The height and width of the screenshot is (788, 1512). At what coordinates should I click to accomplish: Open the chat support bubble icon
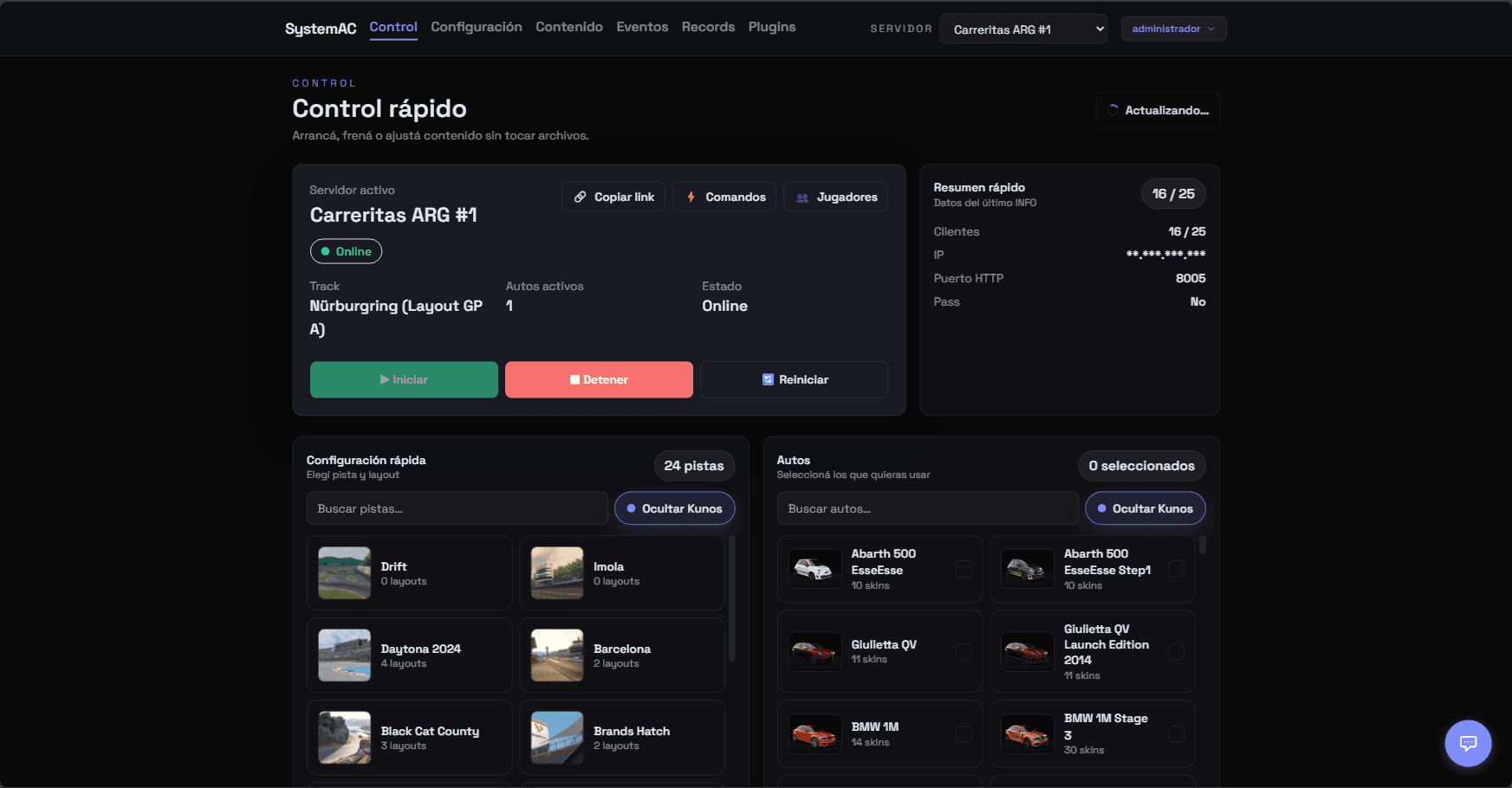(x=1468, y=743)
